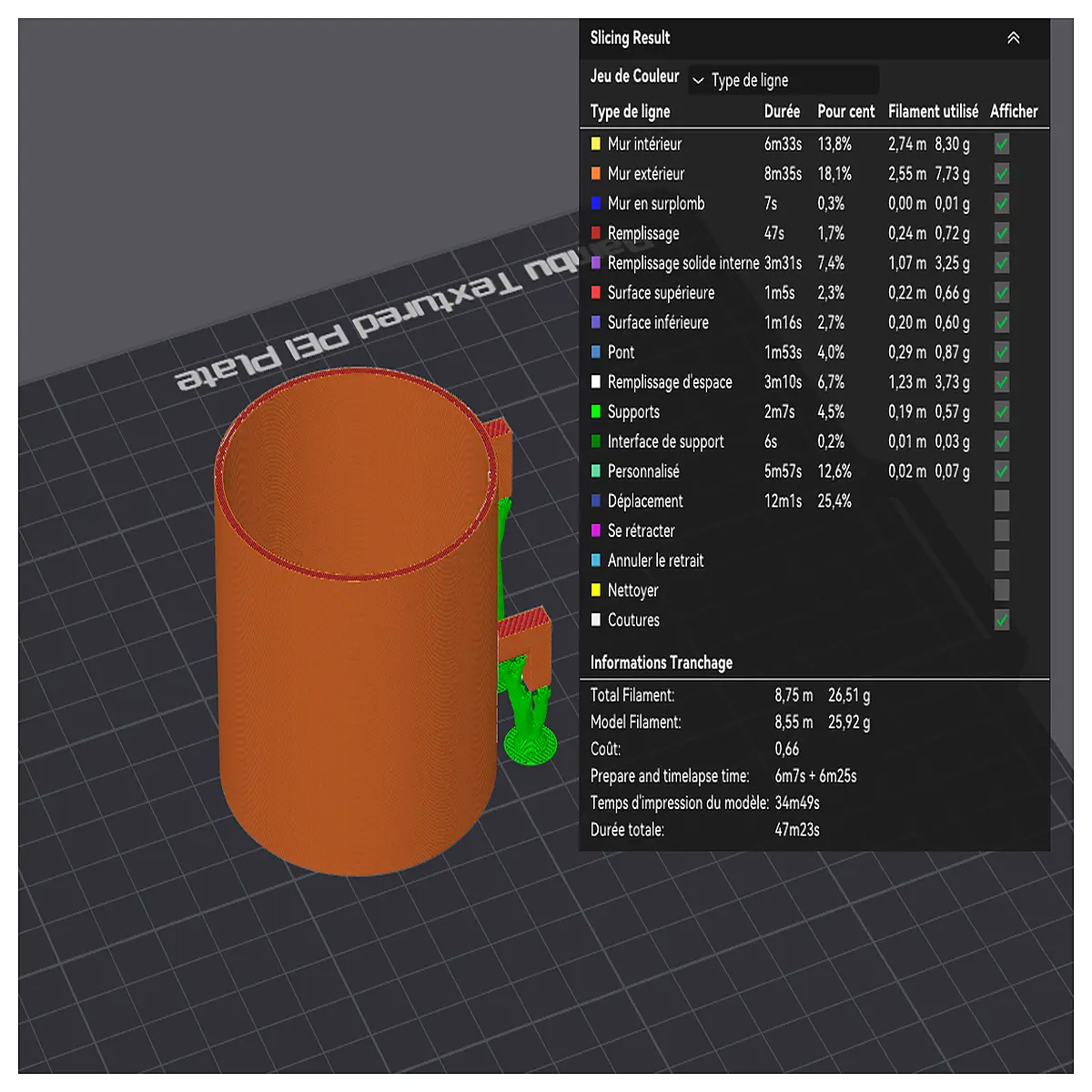
Task: Click the Pour cent column header
Action: coord(846,111)
